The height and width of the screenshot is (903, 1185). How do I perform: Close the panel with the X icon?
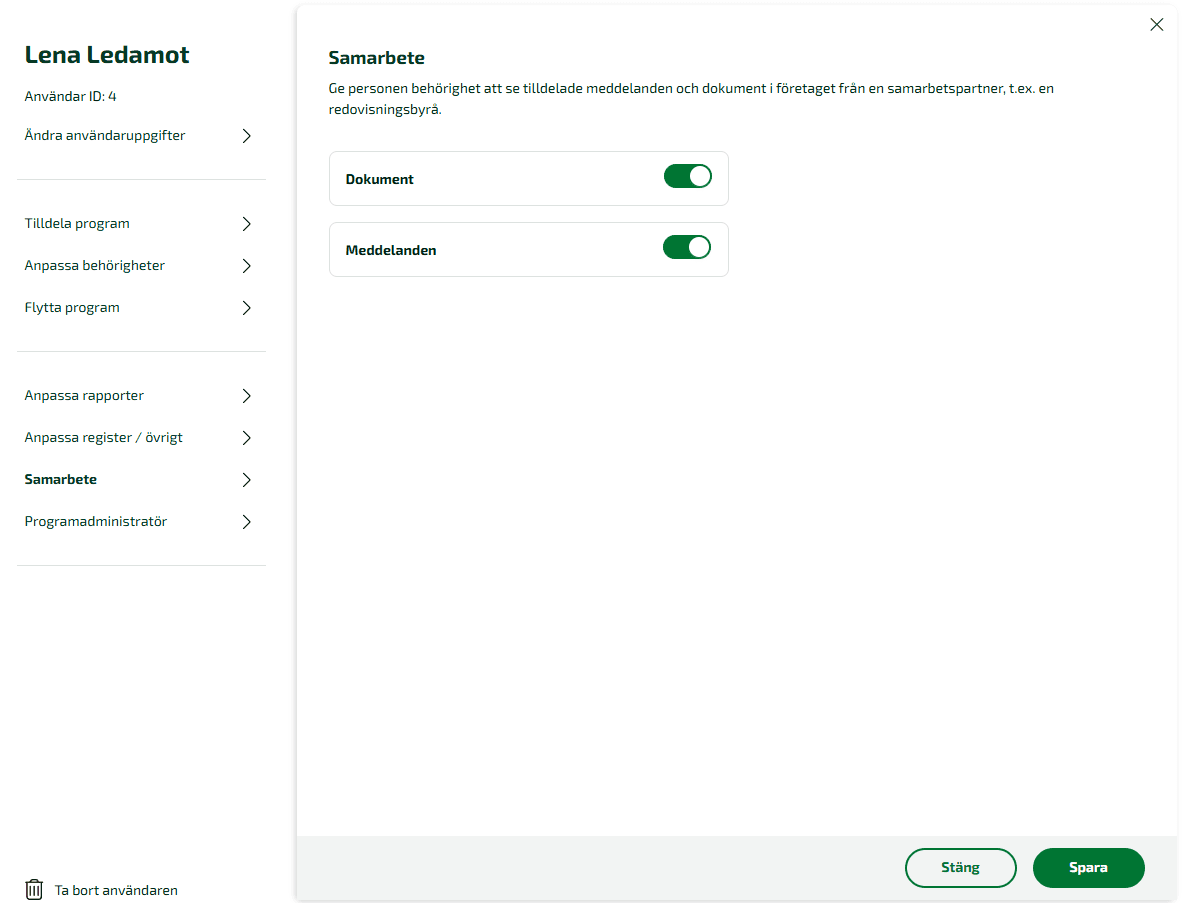point(1156,25)
